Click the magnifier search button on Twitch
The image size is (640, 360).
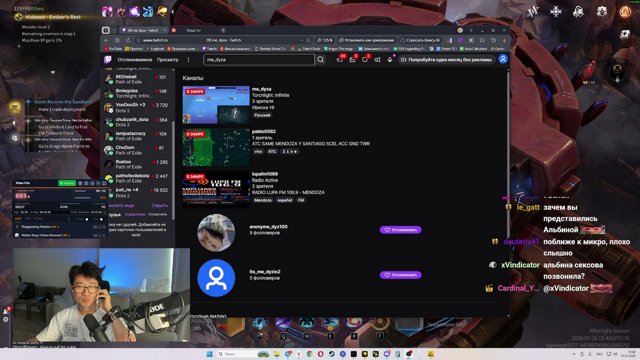point(321,60)
